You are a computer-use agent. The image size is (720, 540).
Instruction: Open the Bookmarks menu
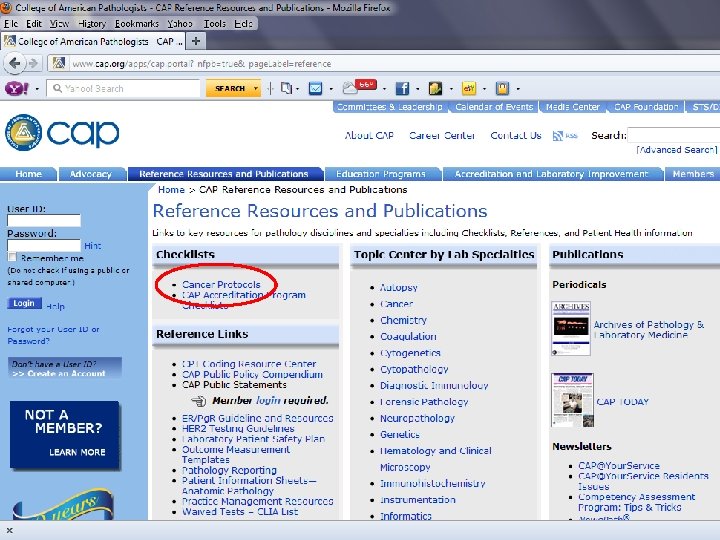tap(137, 23)
